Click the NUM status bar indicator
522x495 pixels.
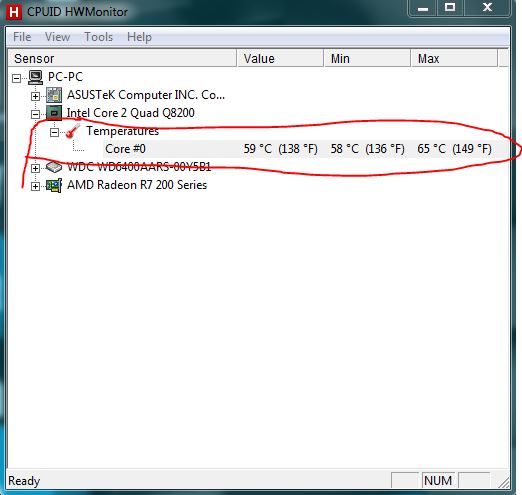tap(438, 481)
